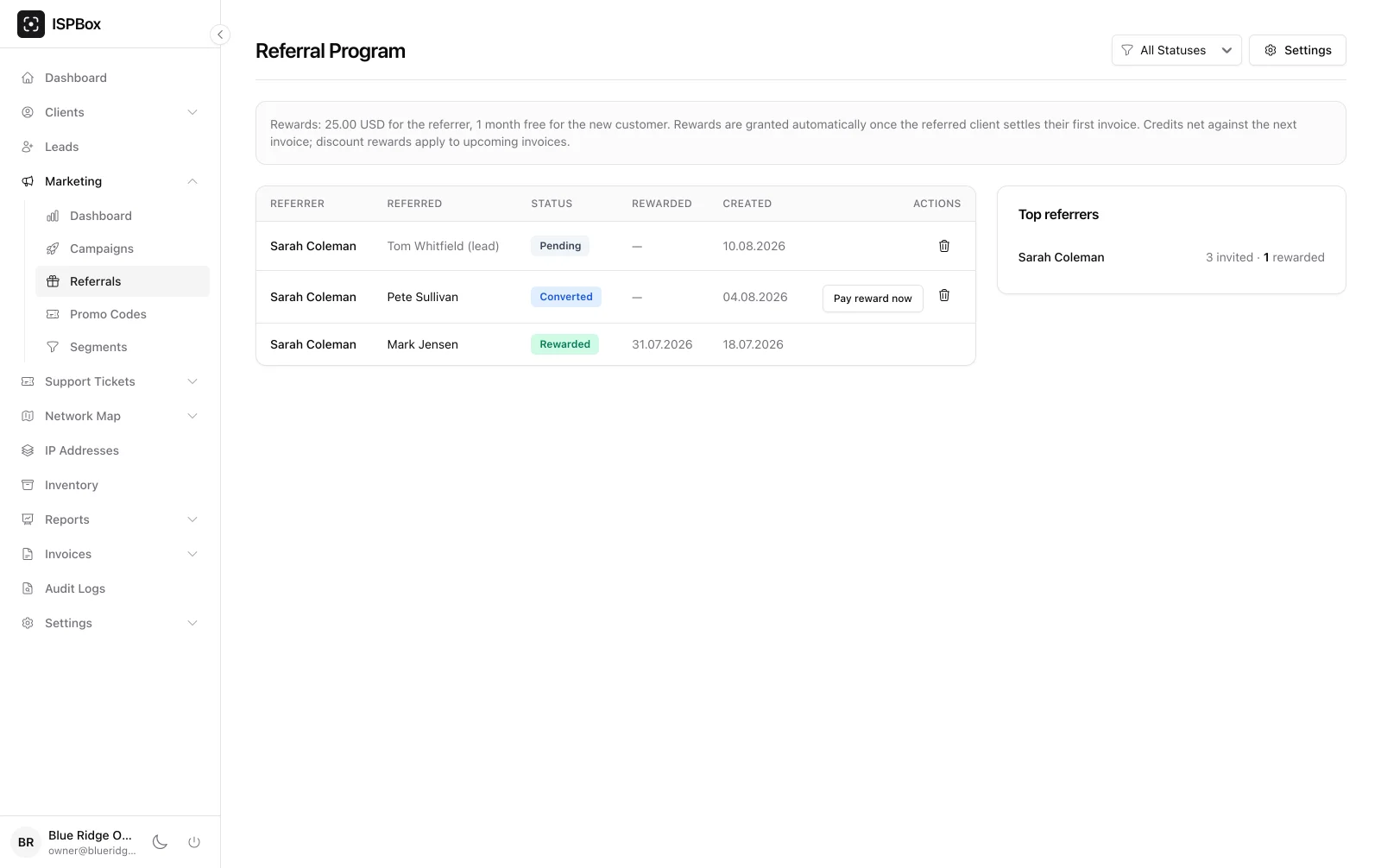The height and width of the screenshot is (868, 1381).
Task: Click the Blue Ridge account name
Action: (x=90, y=835)
